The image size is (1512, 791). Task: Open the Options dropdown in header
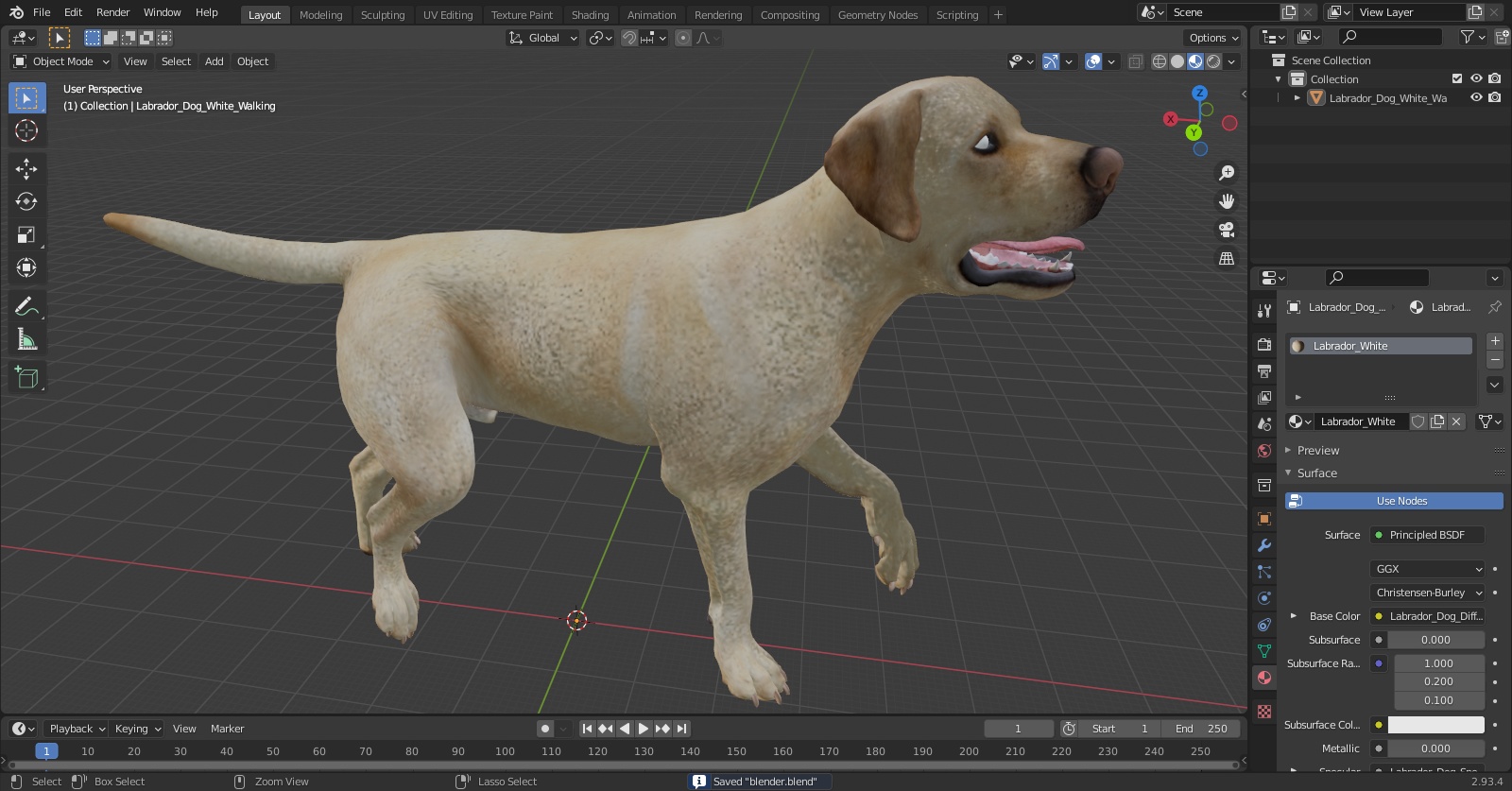(x=1212, y=38)
